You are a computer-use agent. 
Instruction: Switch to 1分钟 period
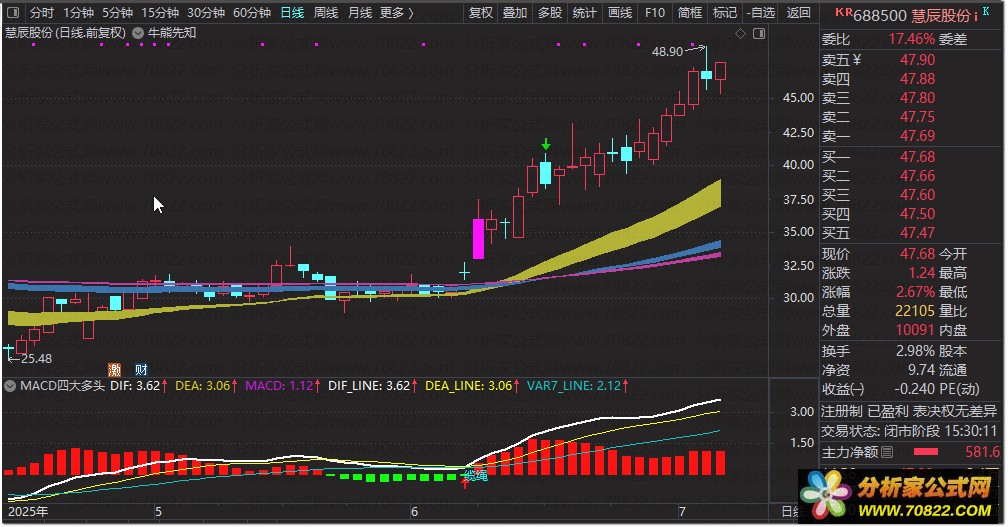point(78,12)
